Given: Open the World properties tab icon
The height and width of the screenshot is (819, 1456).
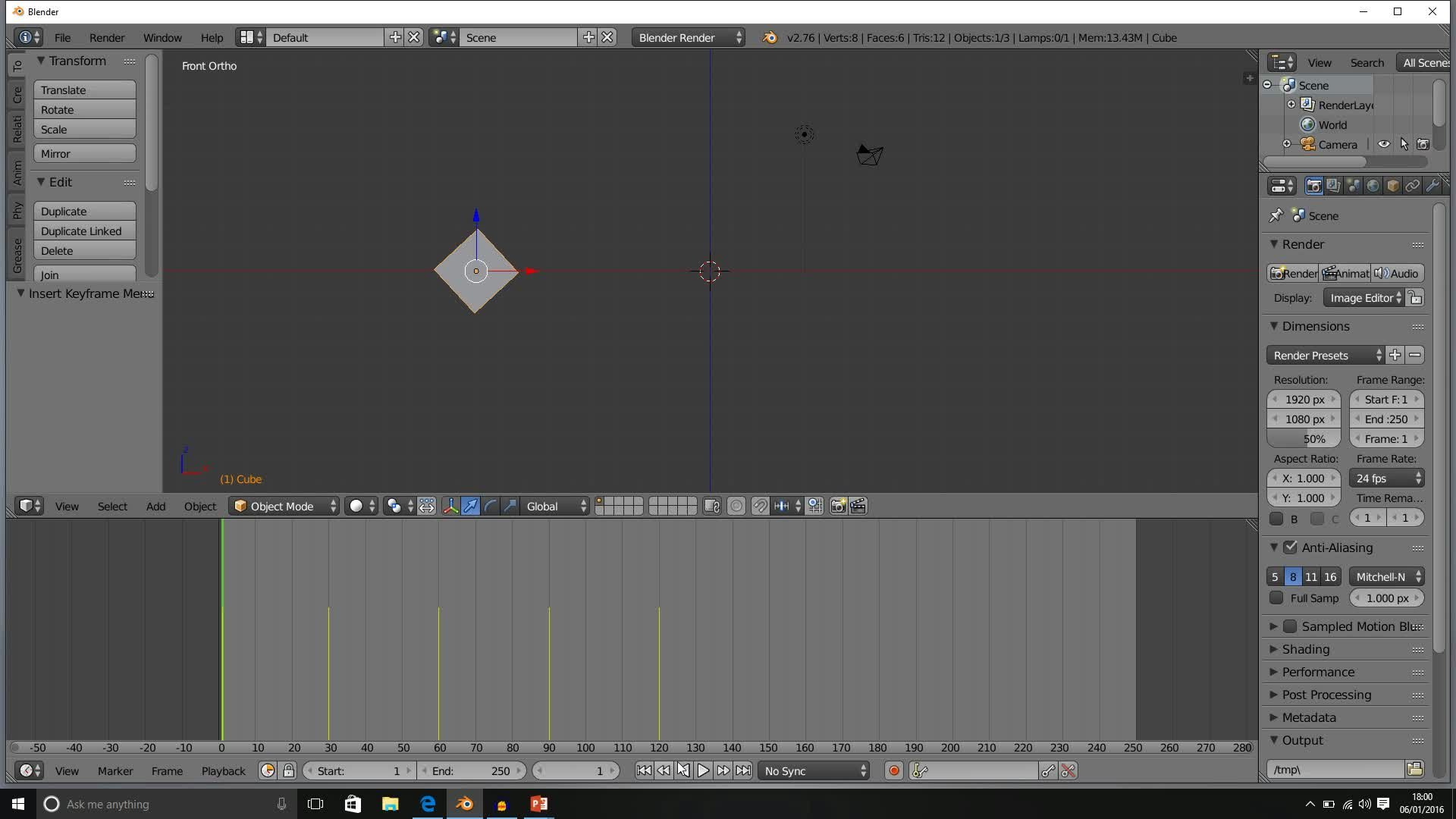Looking at the screenshot, I should (1373, 186).
